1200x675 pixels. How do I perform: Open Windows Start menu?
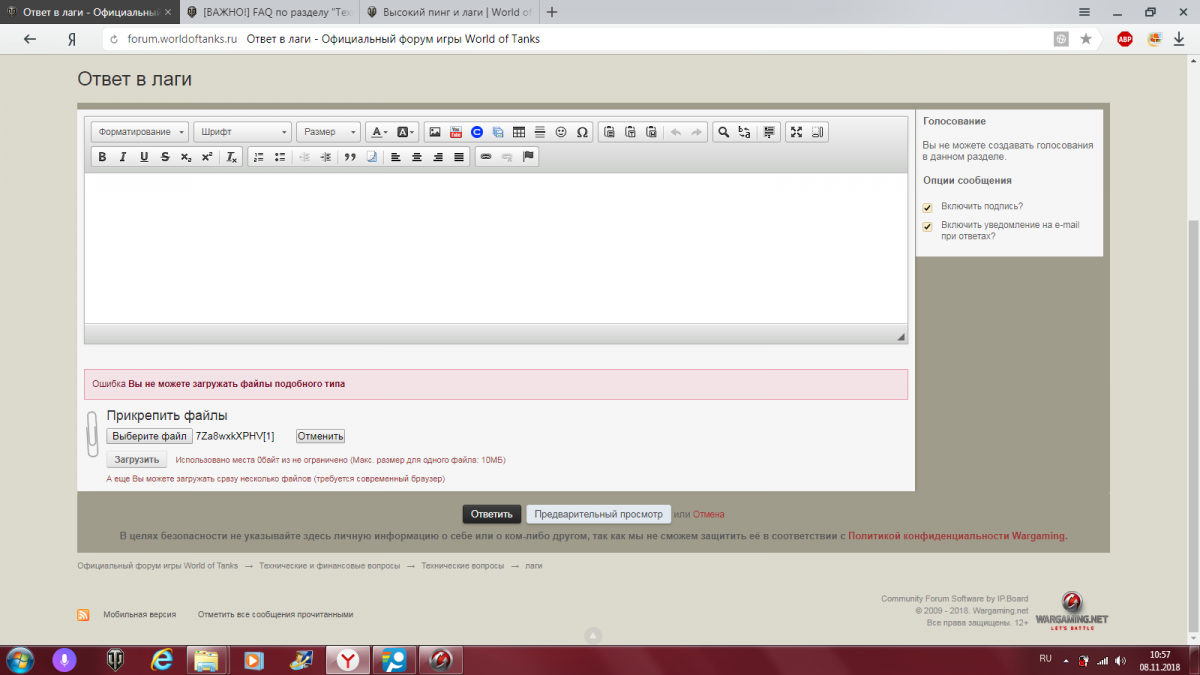19,660
